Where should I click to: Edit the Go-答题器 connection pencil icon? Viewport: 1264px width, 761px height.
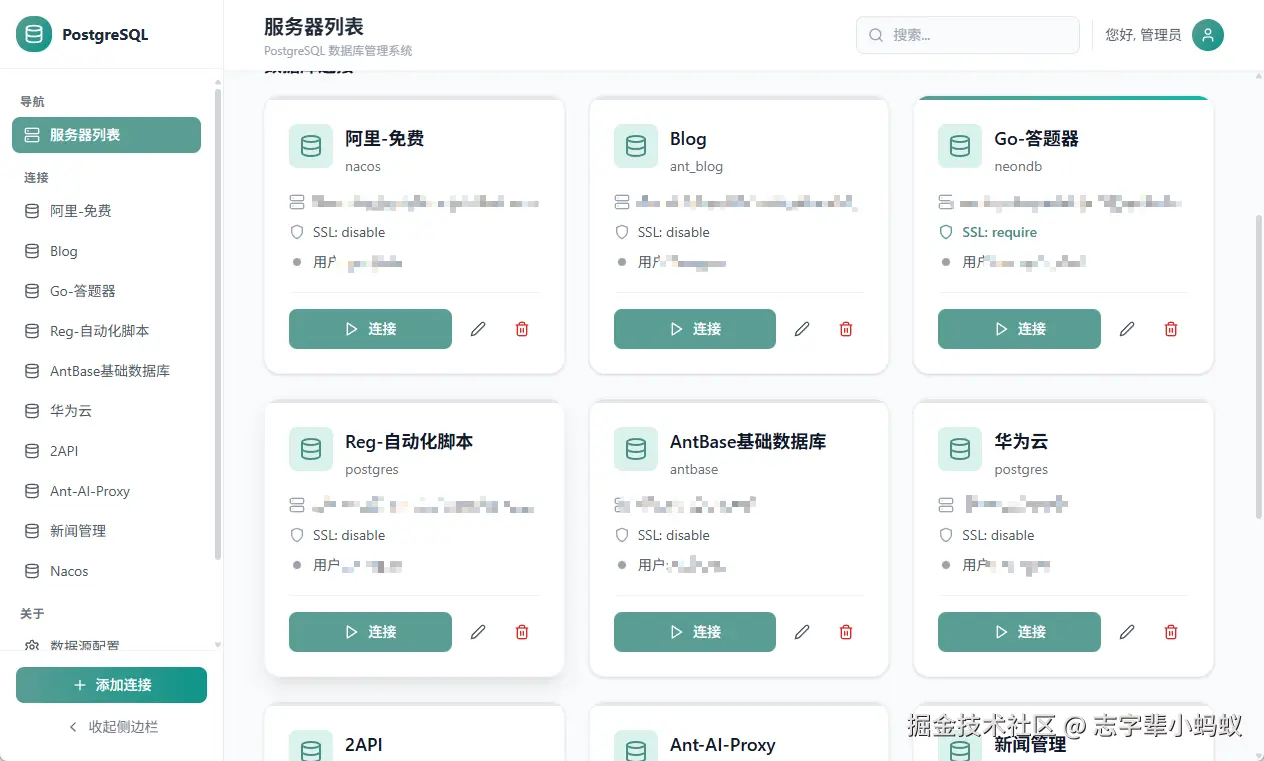coord(1127,329)
